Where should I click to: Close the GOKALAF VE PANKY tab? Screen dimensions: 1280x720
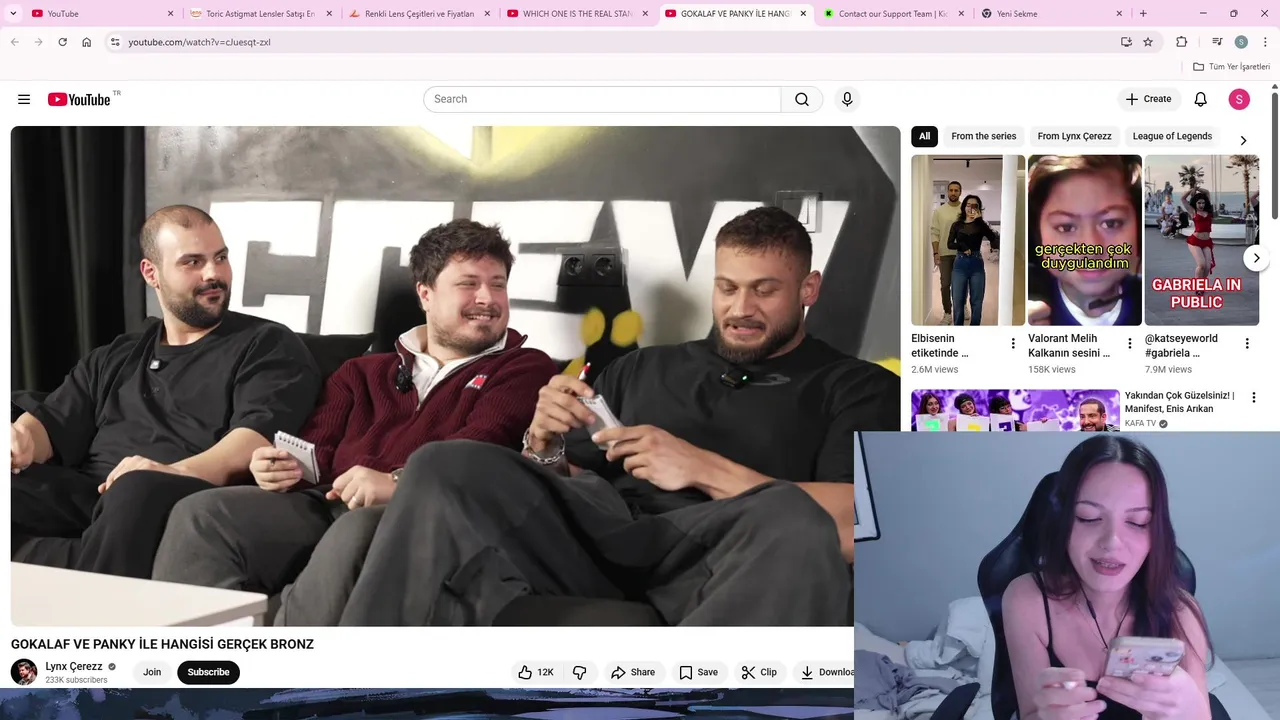pos(803,14)
